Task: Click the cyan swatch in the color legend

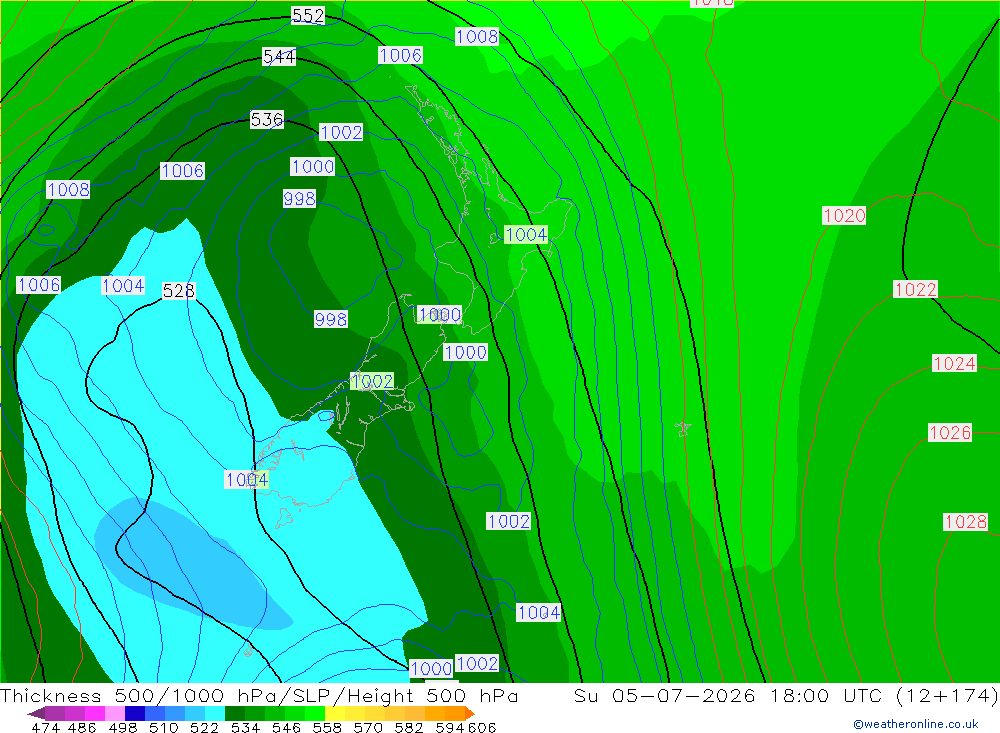Action: click(x=215, y=713)
